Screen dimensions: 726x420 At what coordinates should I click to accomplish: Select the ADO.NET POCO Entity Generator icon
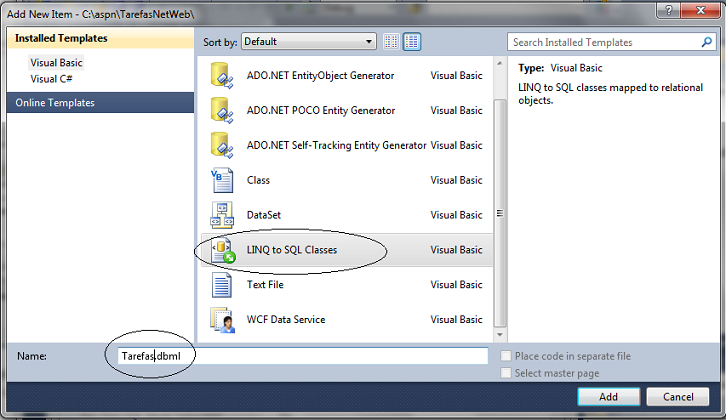coord(222,110)
